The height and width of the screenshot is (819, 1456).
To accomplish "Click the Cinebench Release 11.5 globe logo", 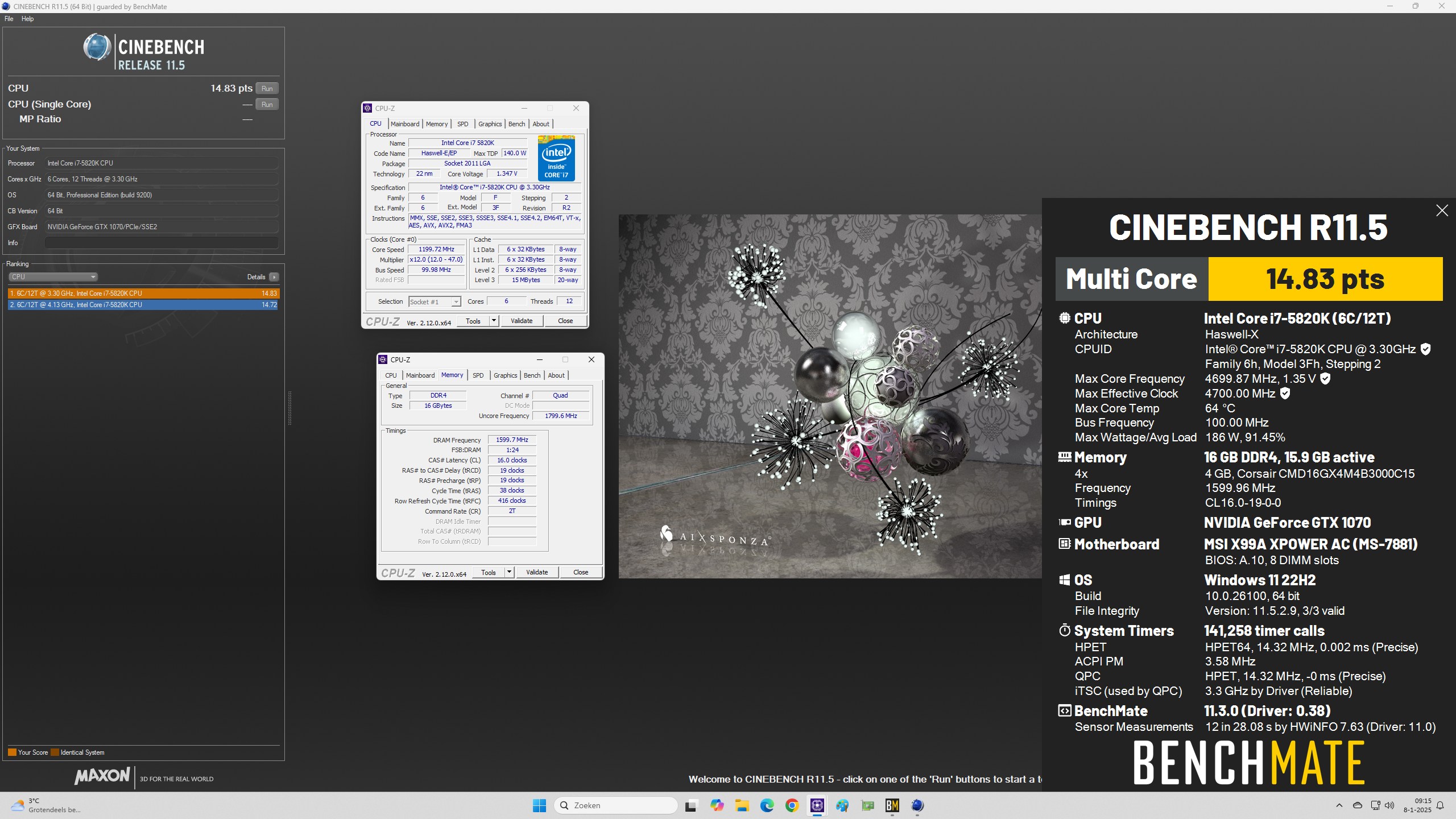I will coord(97,47).
